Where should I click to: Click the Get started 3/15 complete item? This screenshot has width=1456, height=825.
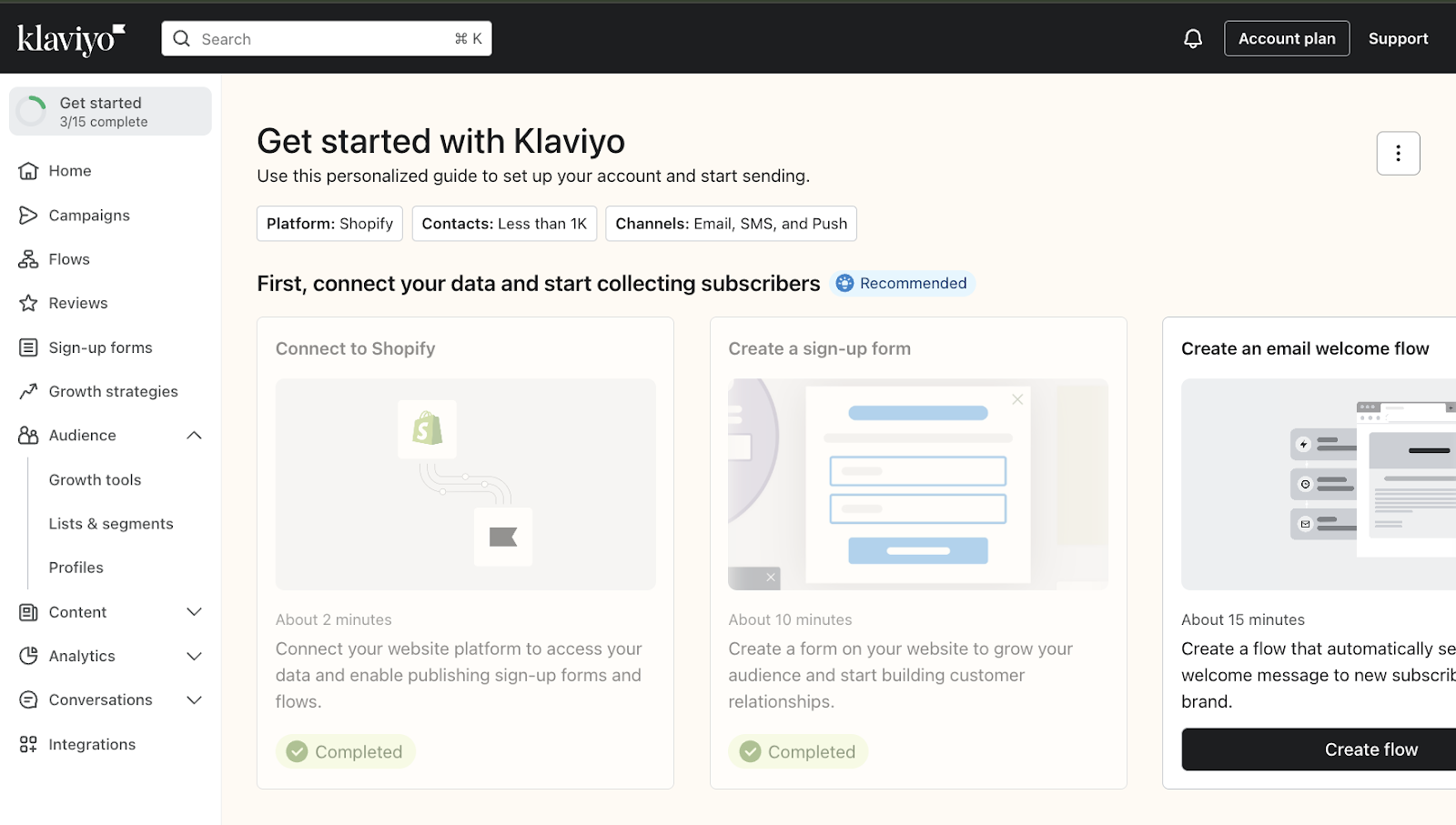[x=110, y=111]
